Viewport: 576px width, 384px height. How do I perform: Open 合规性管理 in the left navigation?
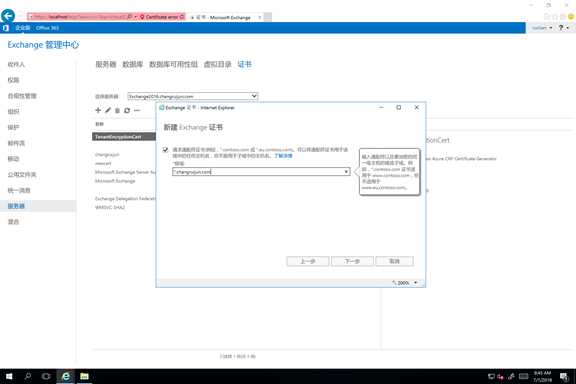(x=22, y=96)
